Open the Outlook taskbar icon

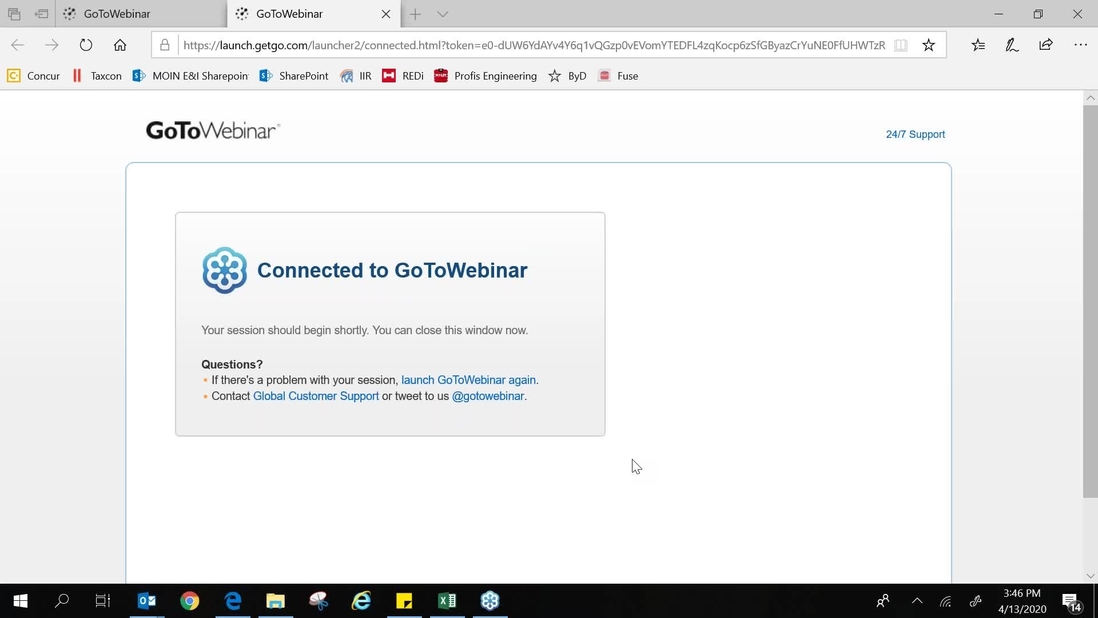click(146, 601)
